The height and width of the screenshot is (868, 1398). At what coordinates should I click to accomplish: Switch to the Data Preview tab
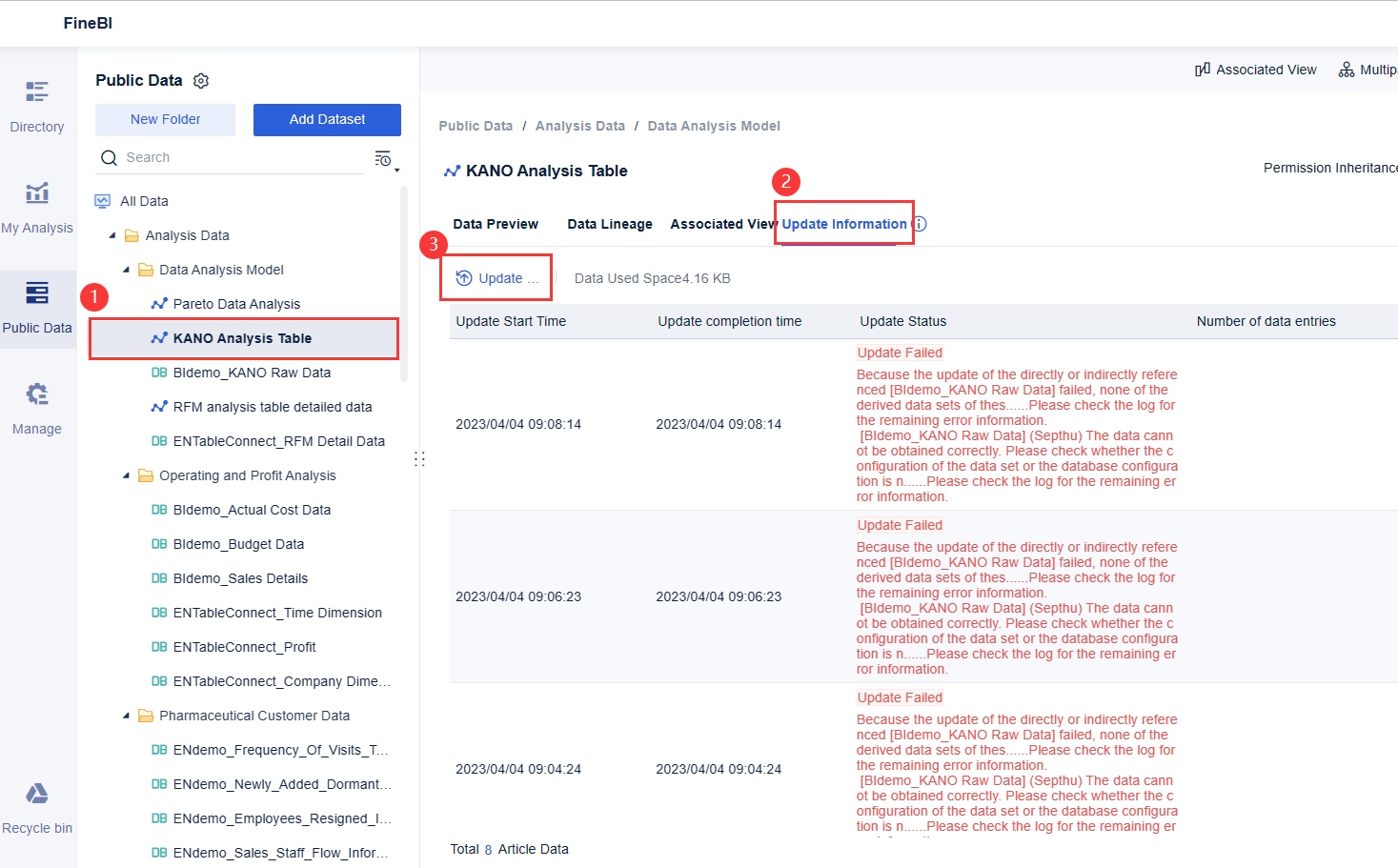pyautogui.click(x=496, y=223)
